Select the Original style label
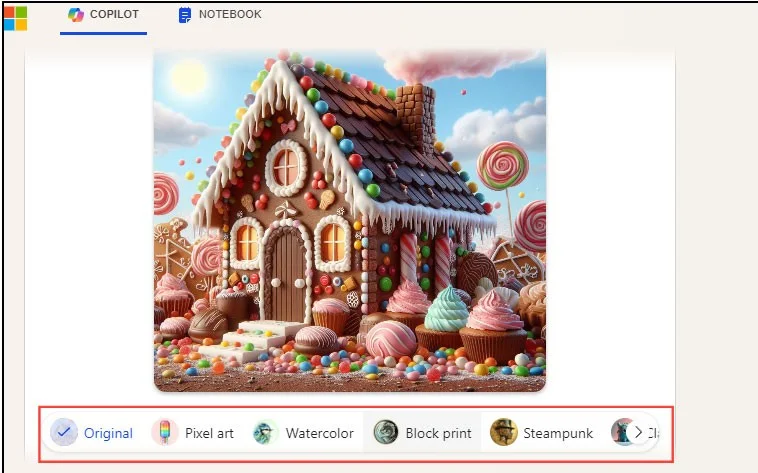 click(x=108, y=434)
